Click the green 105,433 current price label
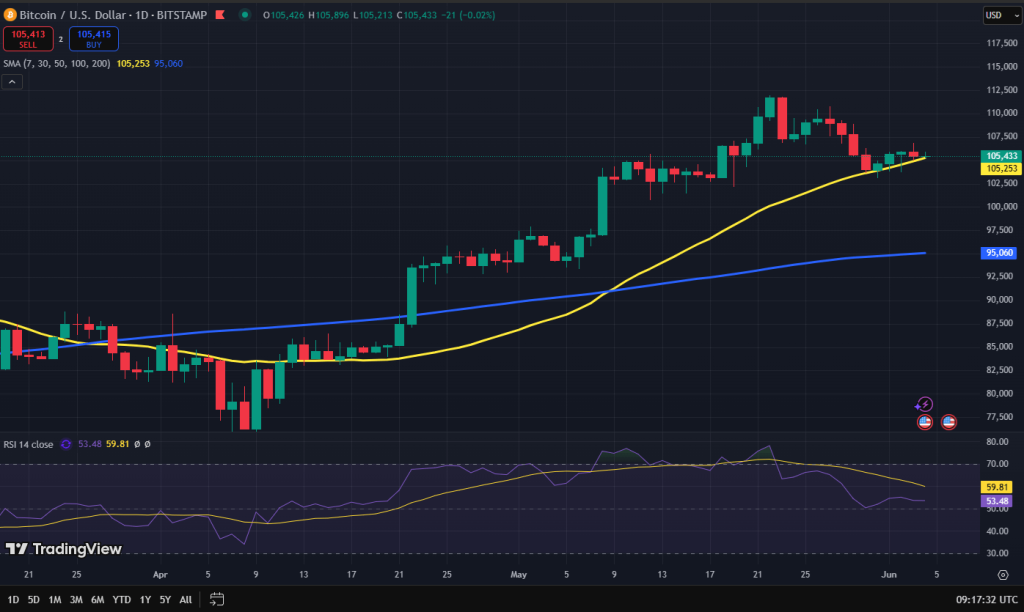The width and height of the screenshot is (1024, 612). click(x=1000, y=155)
